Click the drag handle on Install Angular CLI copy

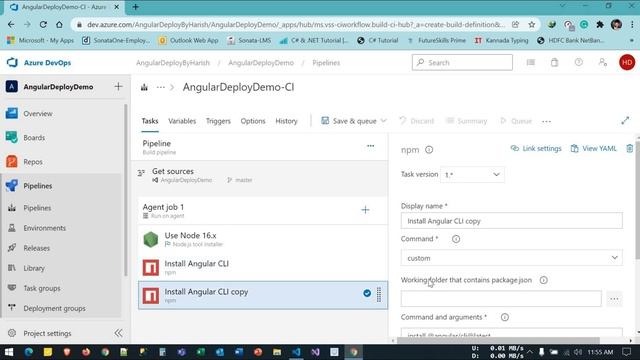pyautogui.click(x=379, y=294)
